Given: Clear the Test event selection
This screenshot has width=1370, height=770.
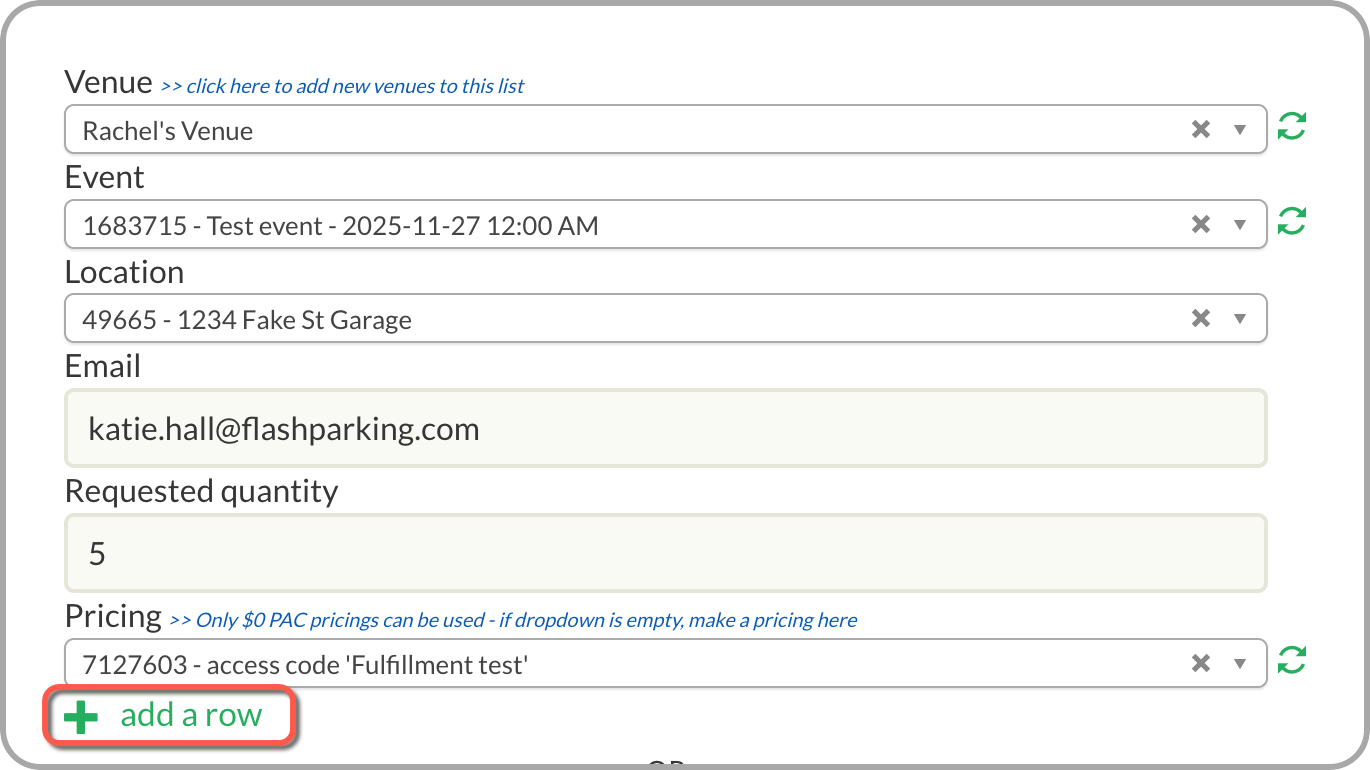Looking at the screenshot, I should (x=1201, y=224).
